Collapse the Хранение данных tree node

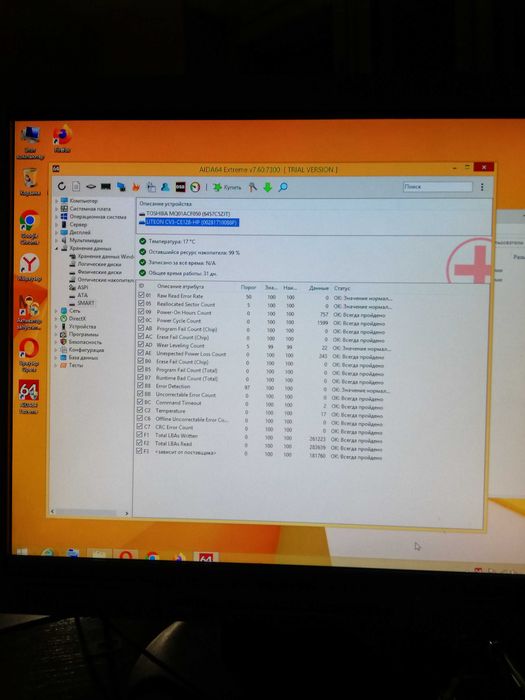click(57, 248)
